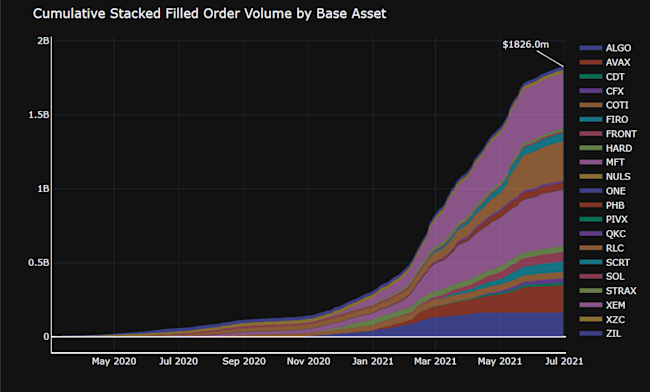Select the MFT legend item

pos(602,162)
